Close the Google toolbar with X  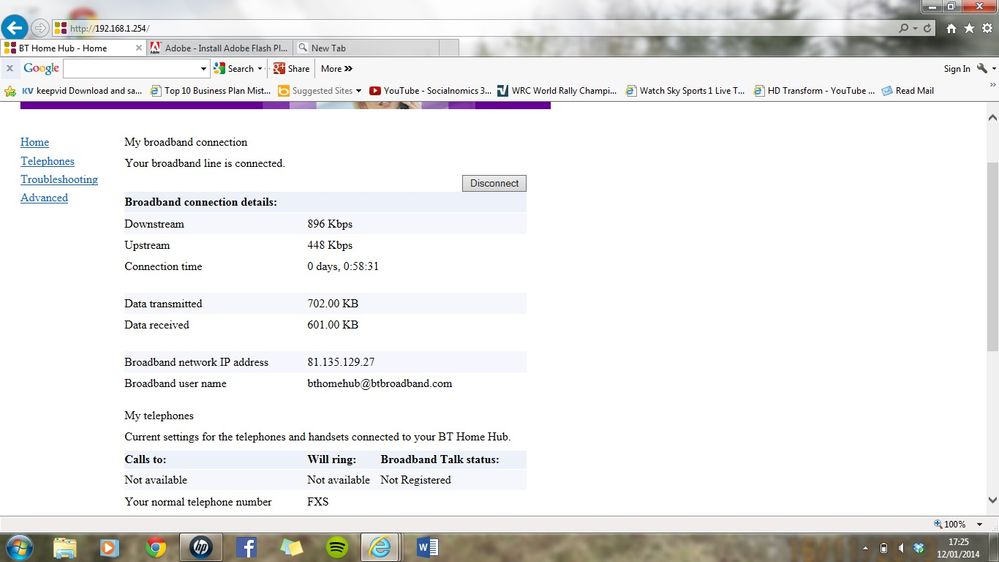pyautogui.click(x=10, y=68)
